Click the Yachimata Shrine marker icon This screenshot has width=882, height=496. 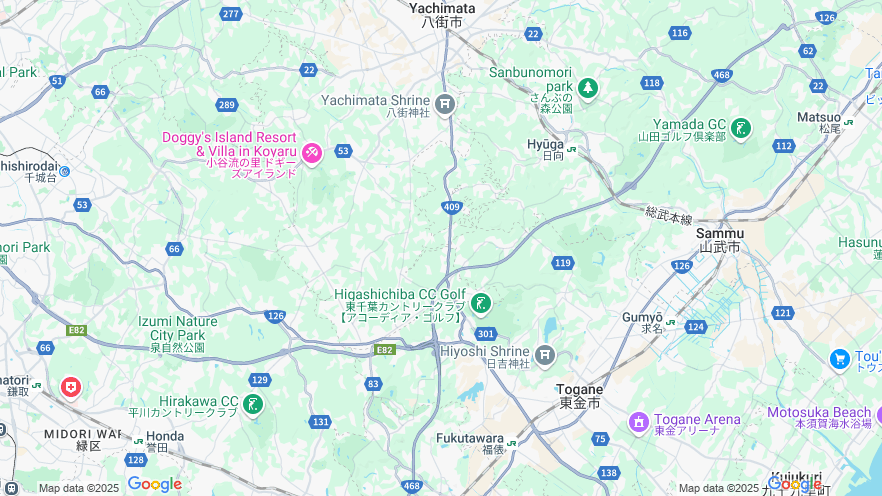tap(445, 104)
